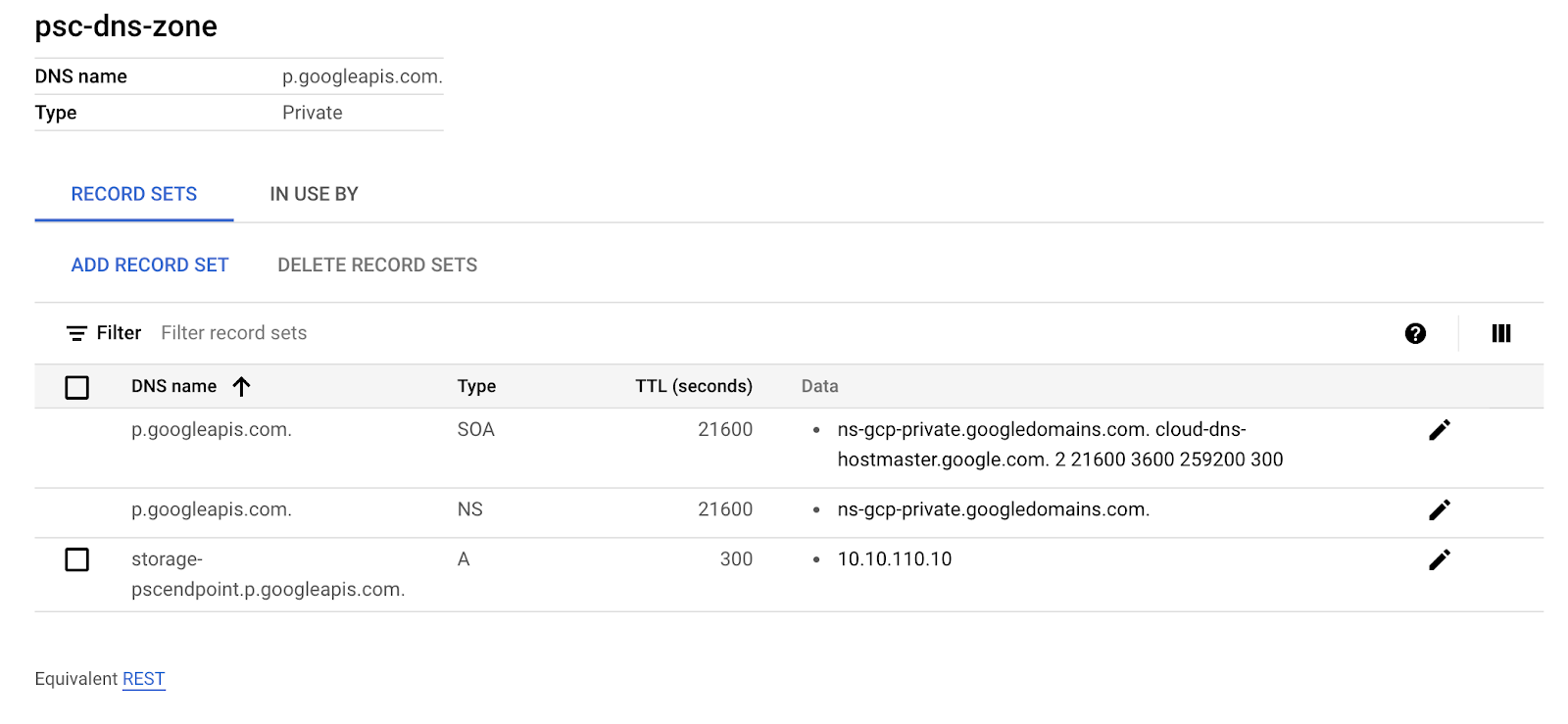This screenshot has width=1568, height=724.
Task: Edit the SOA record with the pencil icon
Action: coord(1439,430)
